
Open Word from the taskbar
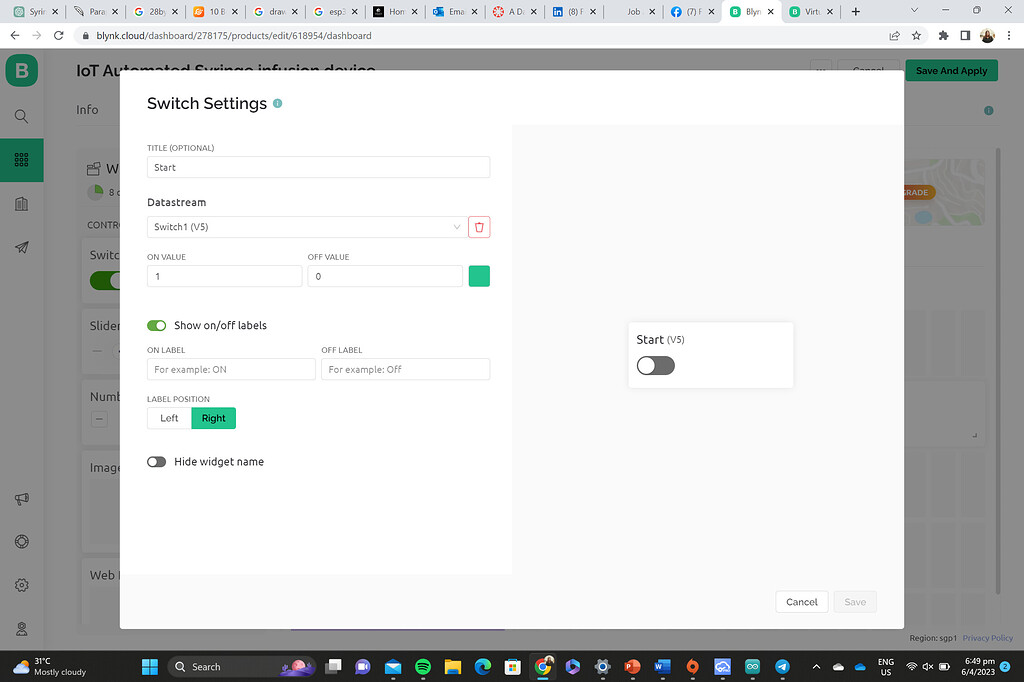[x=662, y=666]
